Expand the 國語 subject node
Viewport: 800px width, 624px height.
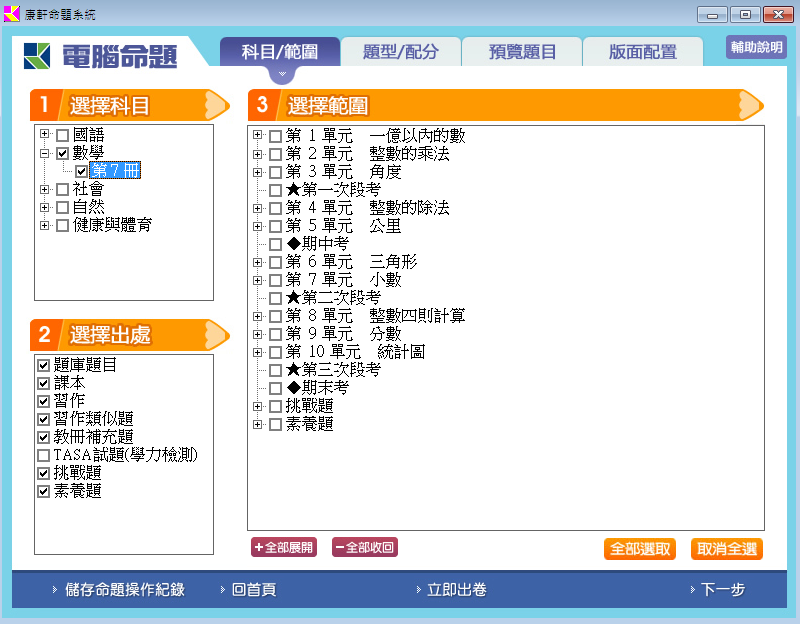[x=44, y=135]
